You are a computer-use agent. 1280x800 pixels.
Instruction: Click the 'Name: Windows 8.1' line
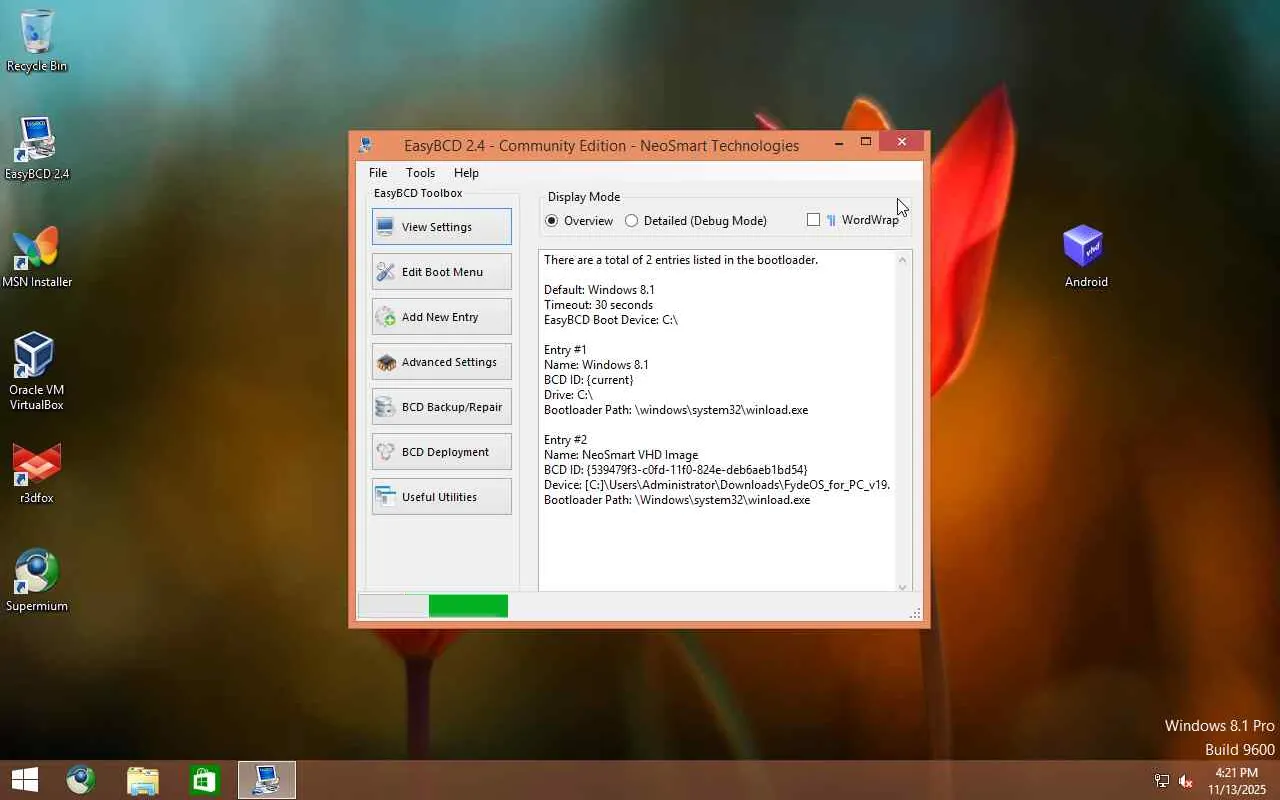[596, 365]
